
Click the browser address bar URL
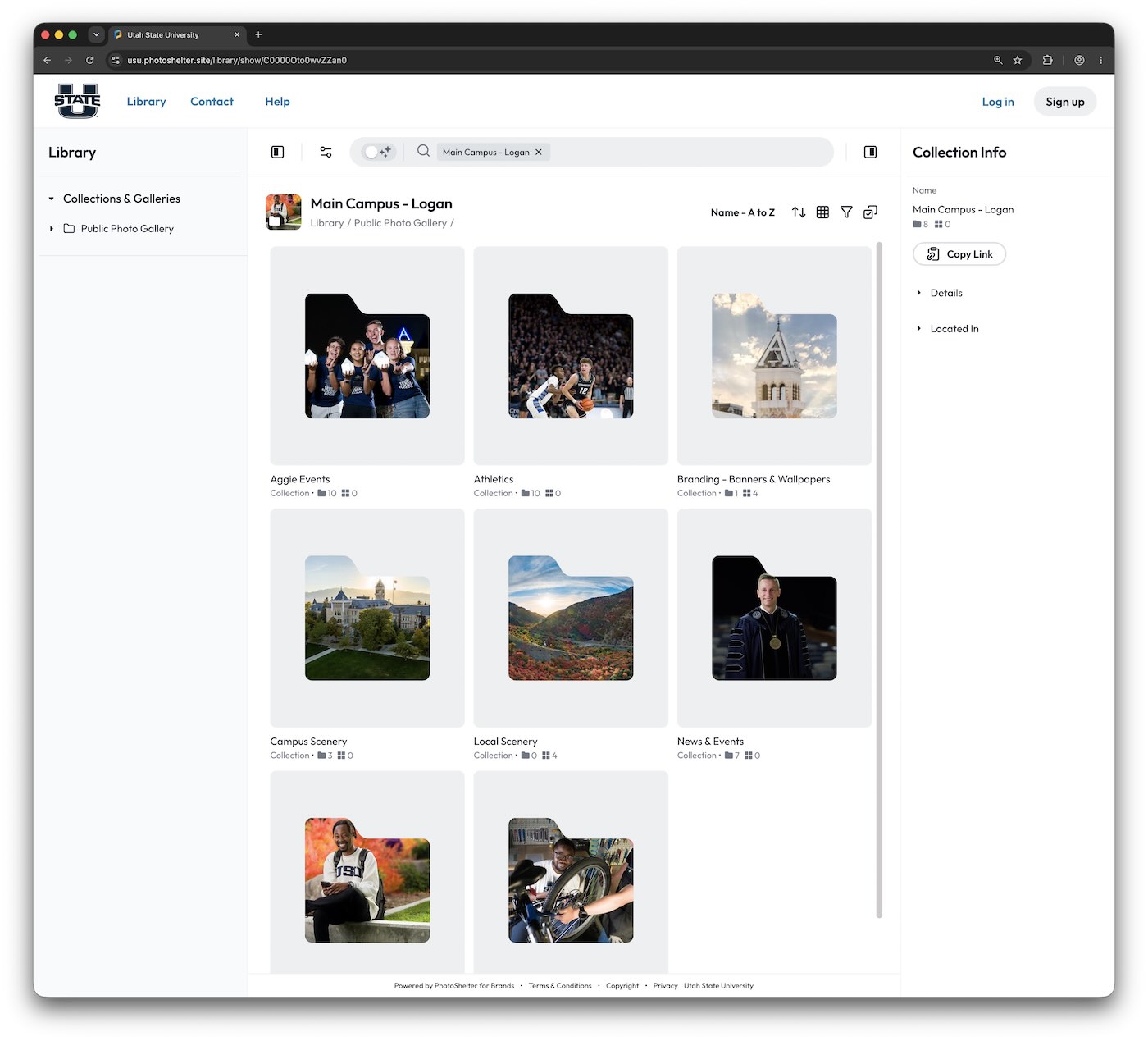tap(237, 60)
